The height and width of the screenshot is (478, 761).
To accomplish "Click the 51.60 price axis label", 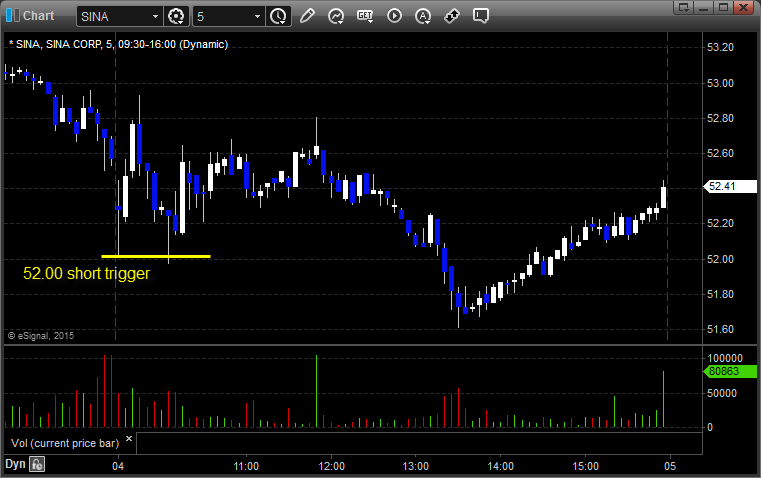I will click(x=720, y=330).
